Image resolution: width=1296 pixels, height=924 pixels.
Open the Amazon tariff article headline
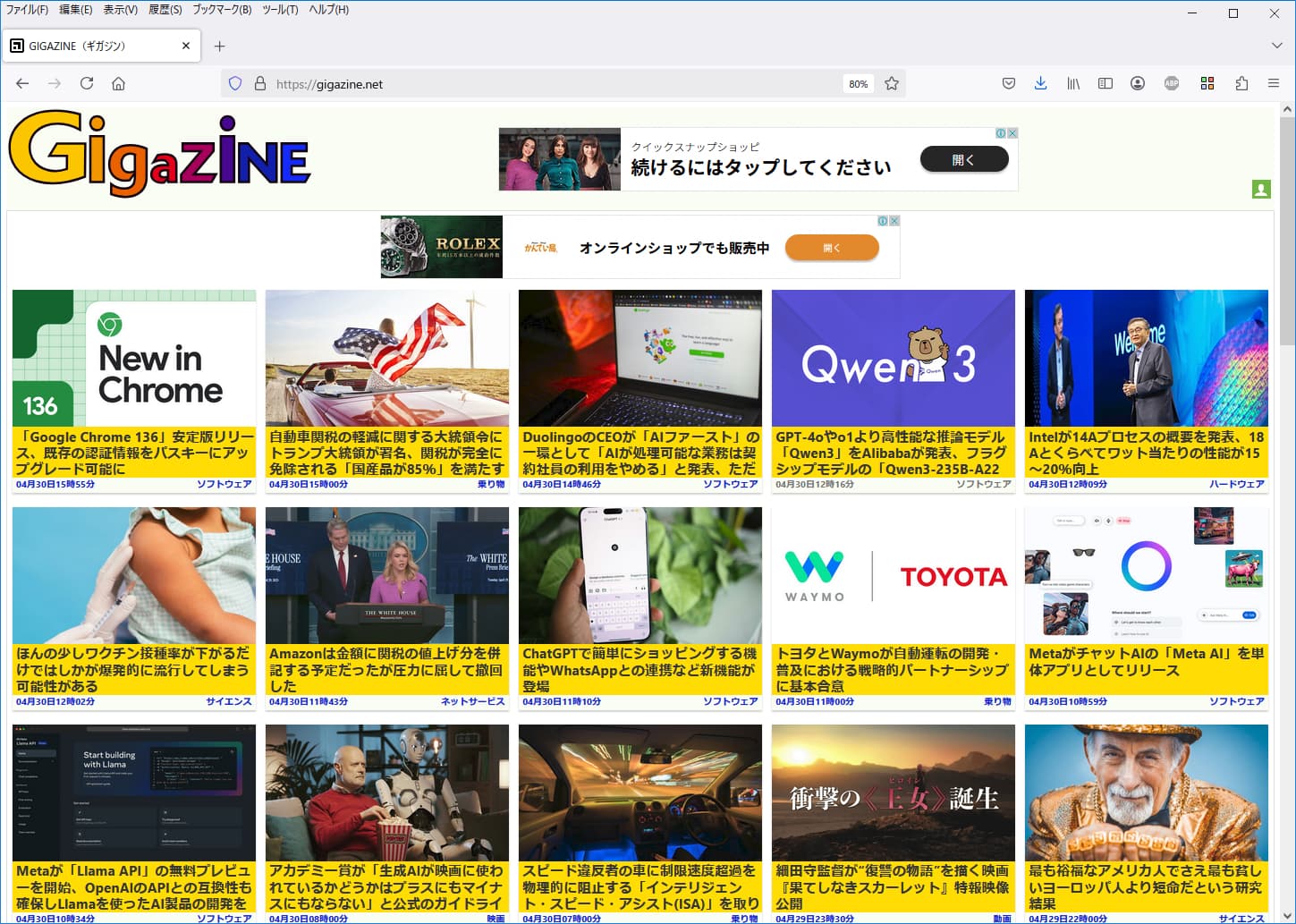[x=387, y=669]
